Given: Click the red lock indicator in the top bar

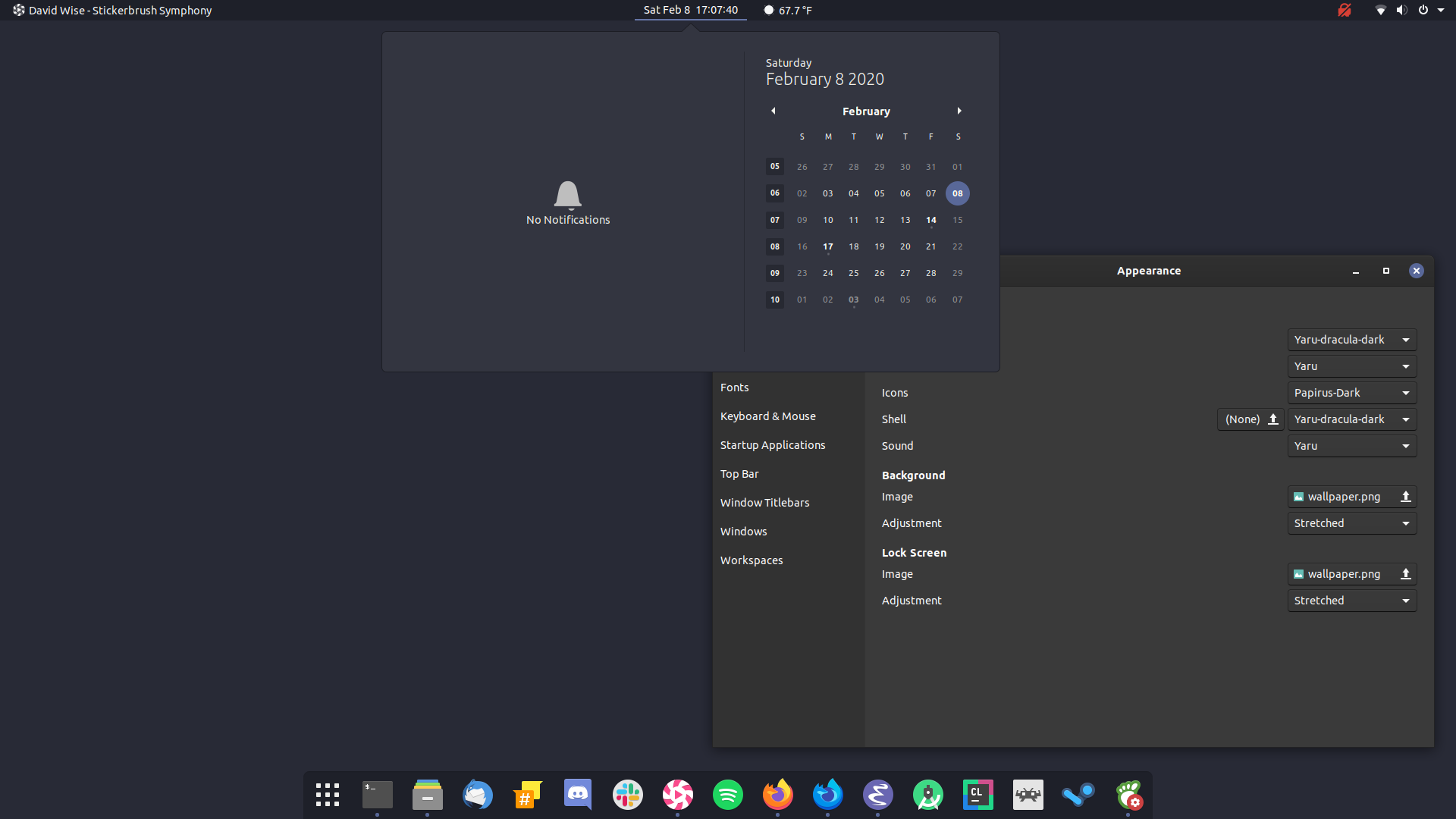Looking at the screenshot, I should 1345,10.
